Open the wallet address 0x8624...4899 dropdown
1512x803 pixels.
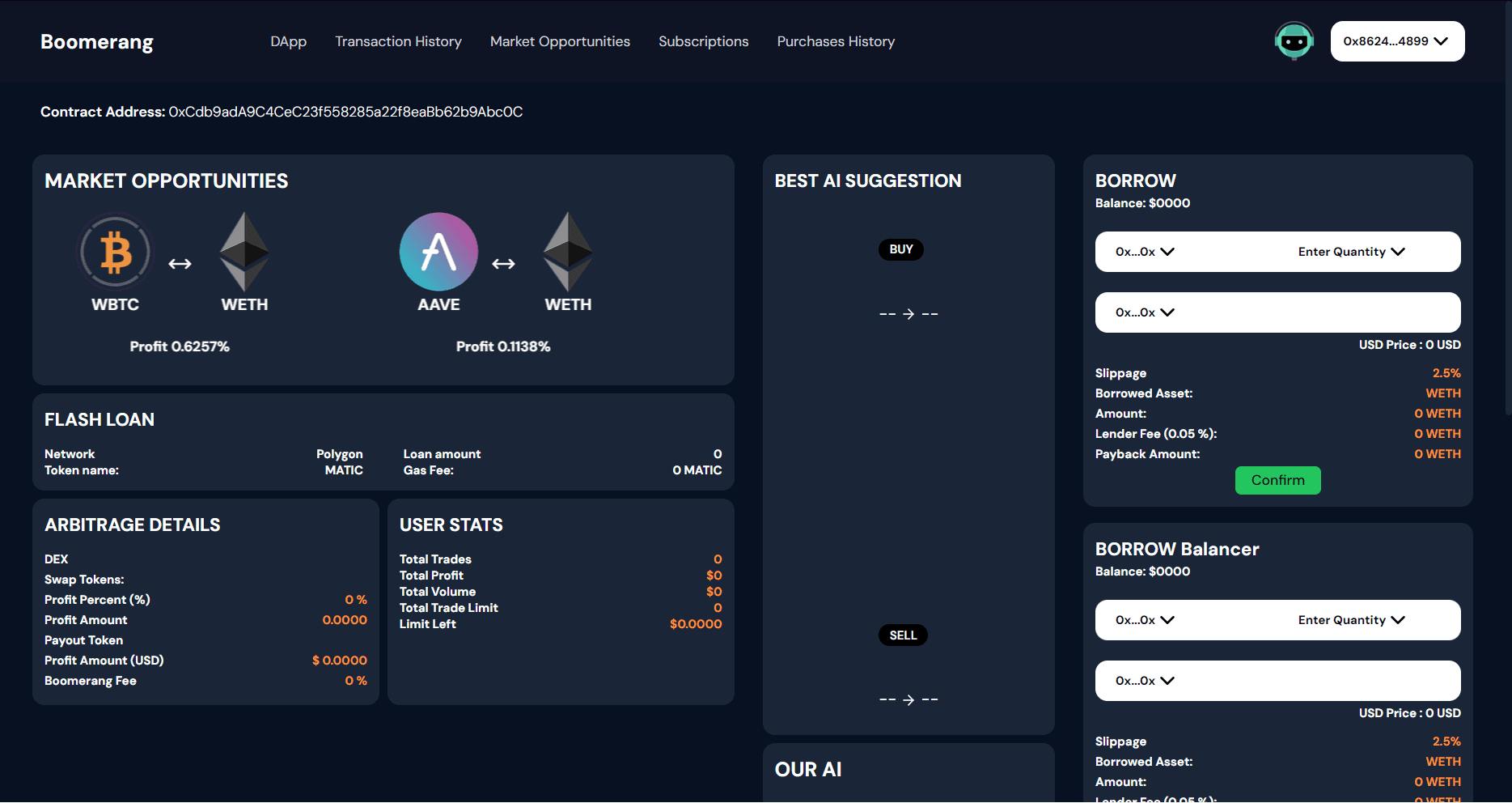(1397, 41)
